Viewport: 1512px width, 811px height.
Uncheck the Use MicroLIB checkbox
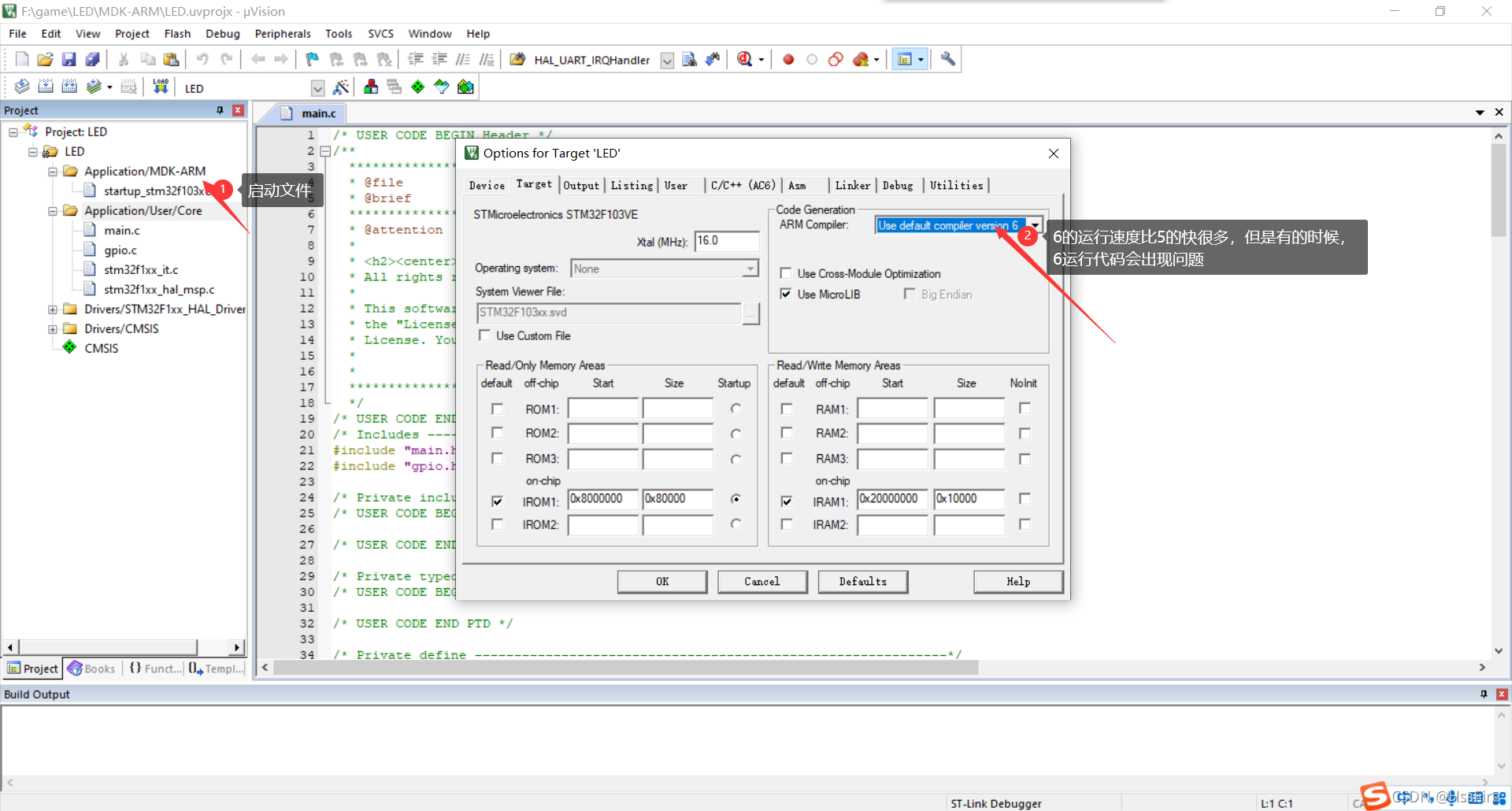pos(785,294)
